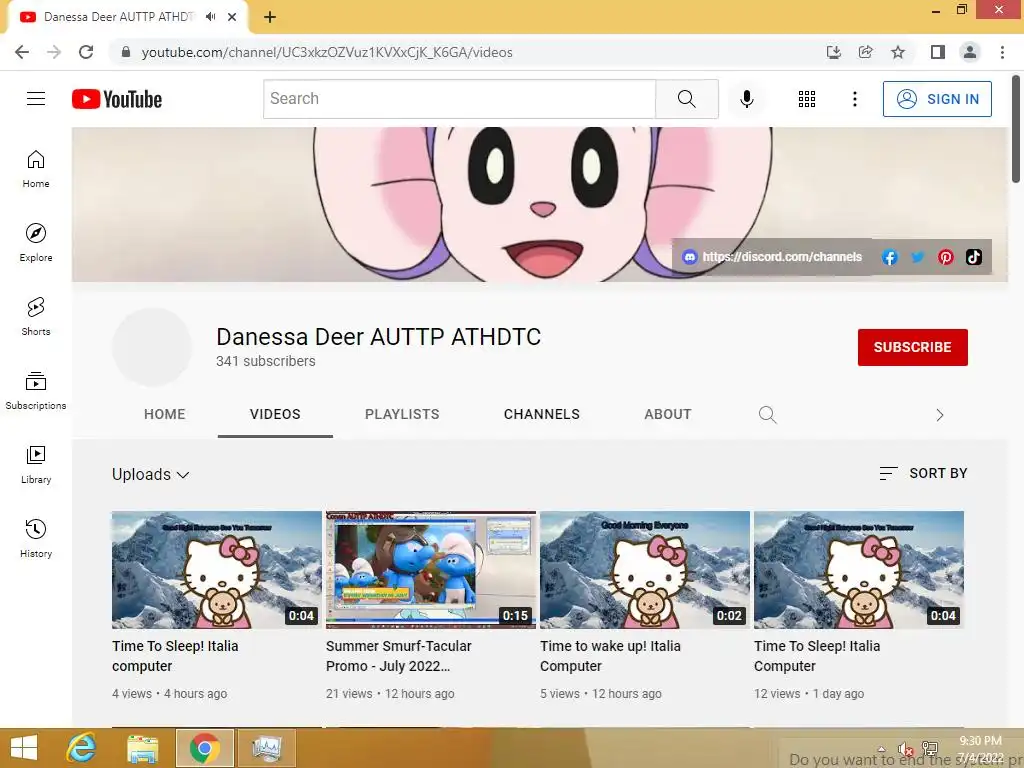Click the magnifier search button
The image size is (1024, 768).
[686, 99]
